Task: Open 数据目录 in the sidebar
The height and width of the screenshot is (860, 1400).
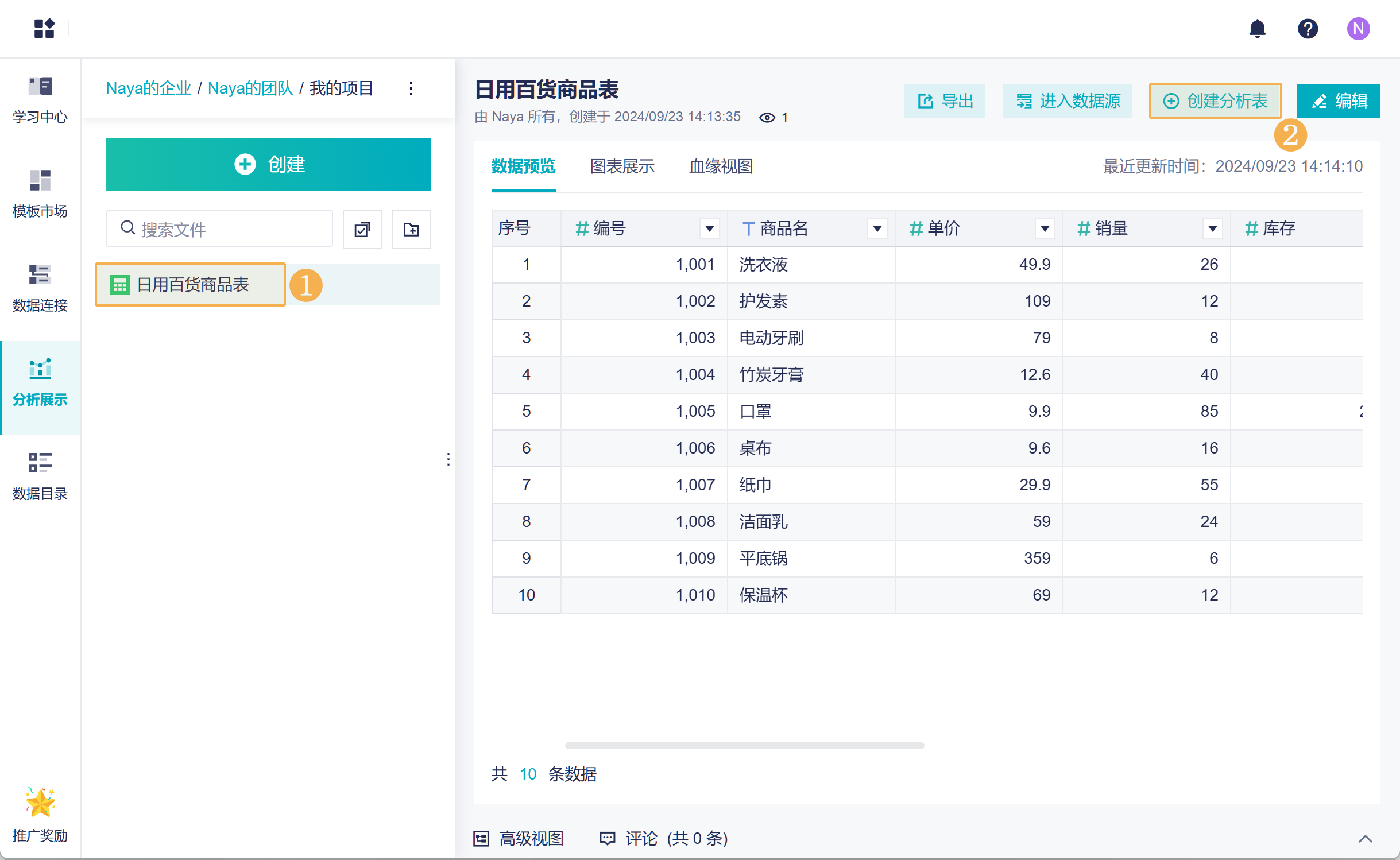Action: tap(40, 477)
